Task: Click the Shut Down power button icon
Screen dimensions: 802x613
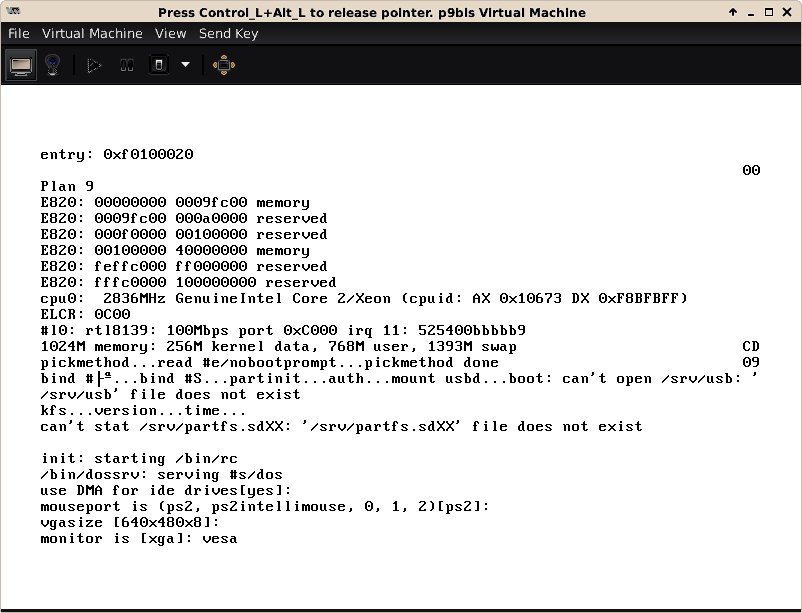Action: tap(159, 65)
